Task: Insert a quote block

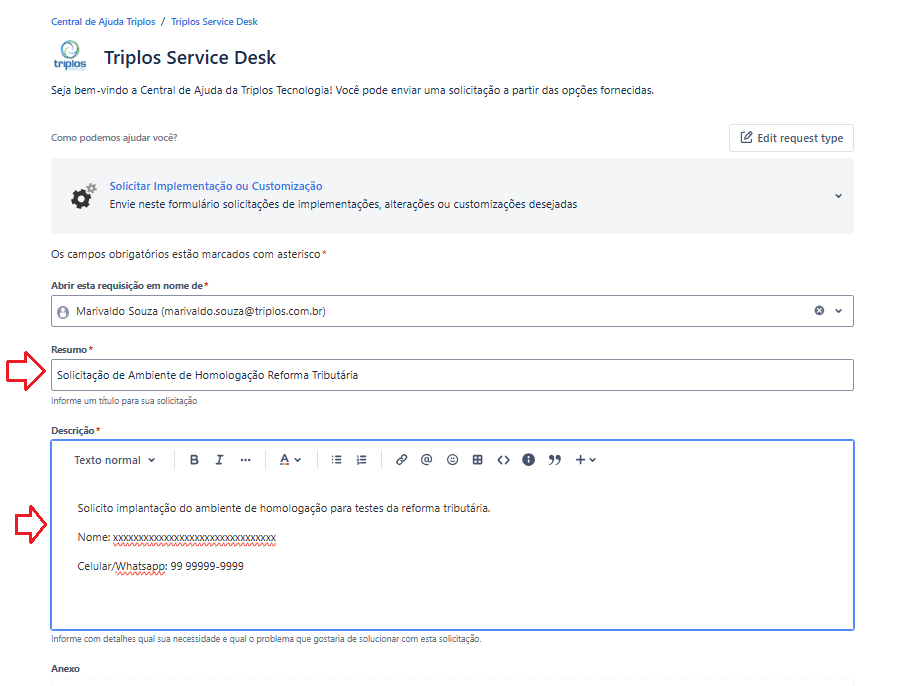Action: click(555, 460)
